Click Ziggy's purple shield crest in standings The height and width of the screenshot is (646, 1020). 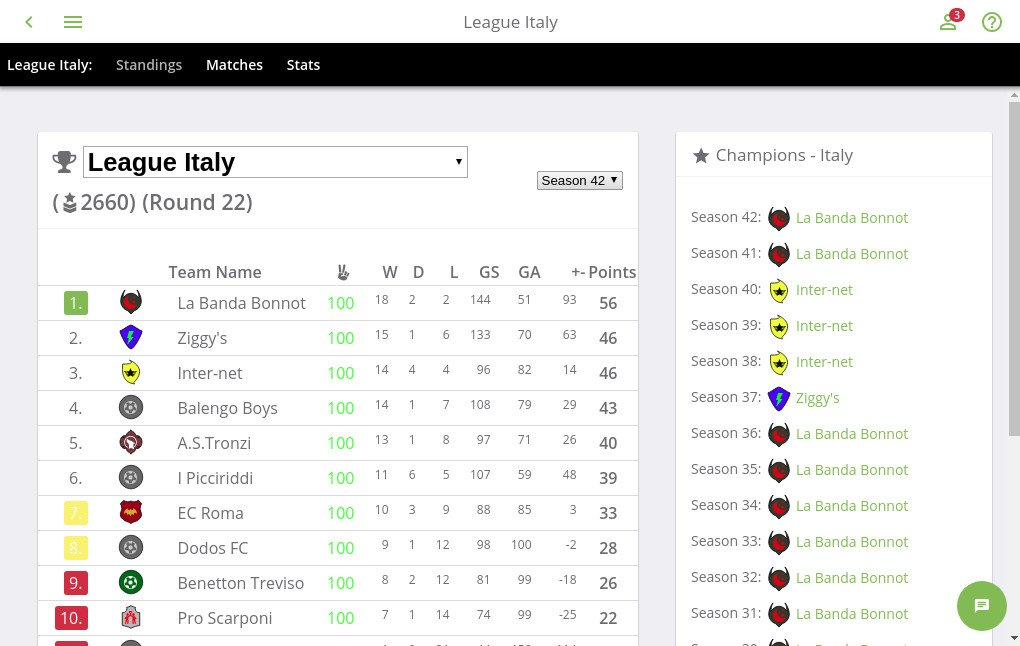131,338
